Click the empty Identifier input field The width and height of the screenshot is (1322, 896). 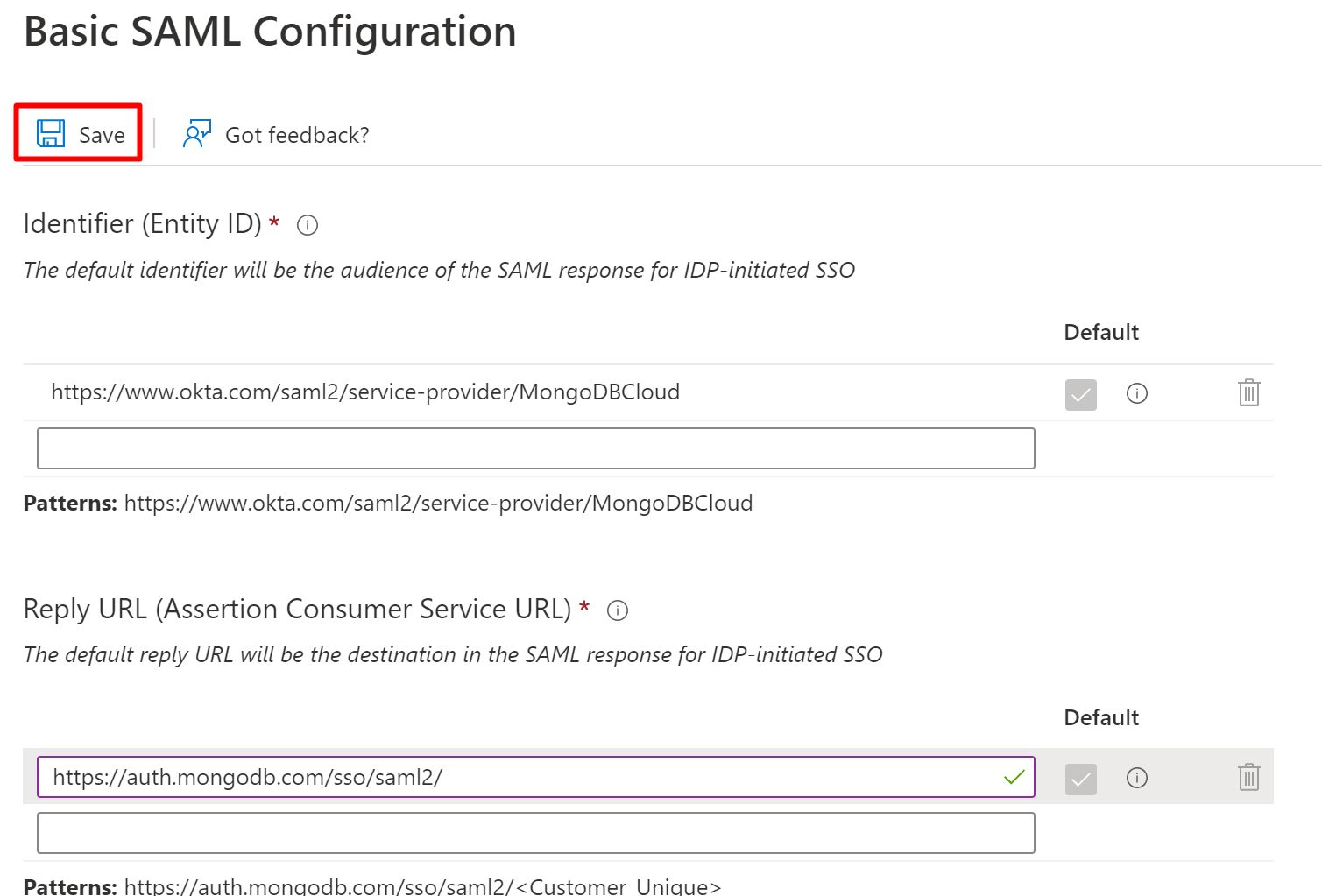[x=535, y=448]
